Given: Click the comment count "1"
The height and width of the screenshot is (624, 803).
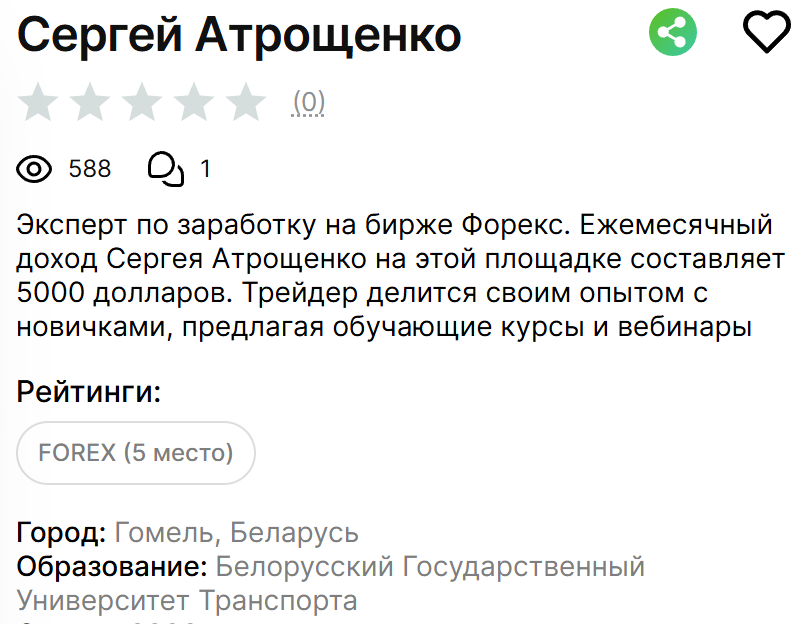Looking at the screenshot, I should [206, 169].
